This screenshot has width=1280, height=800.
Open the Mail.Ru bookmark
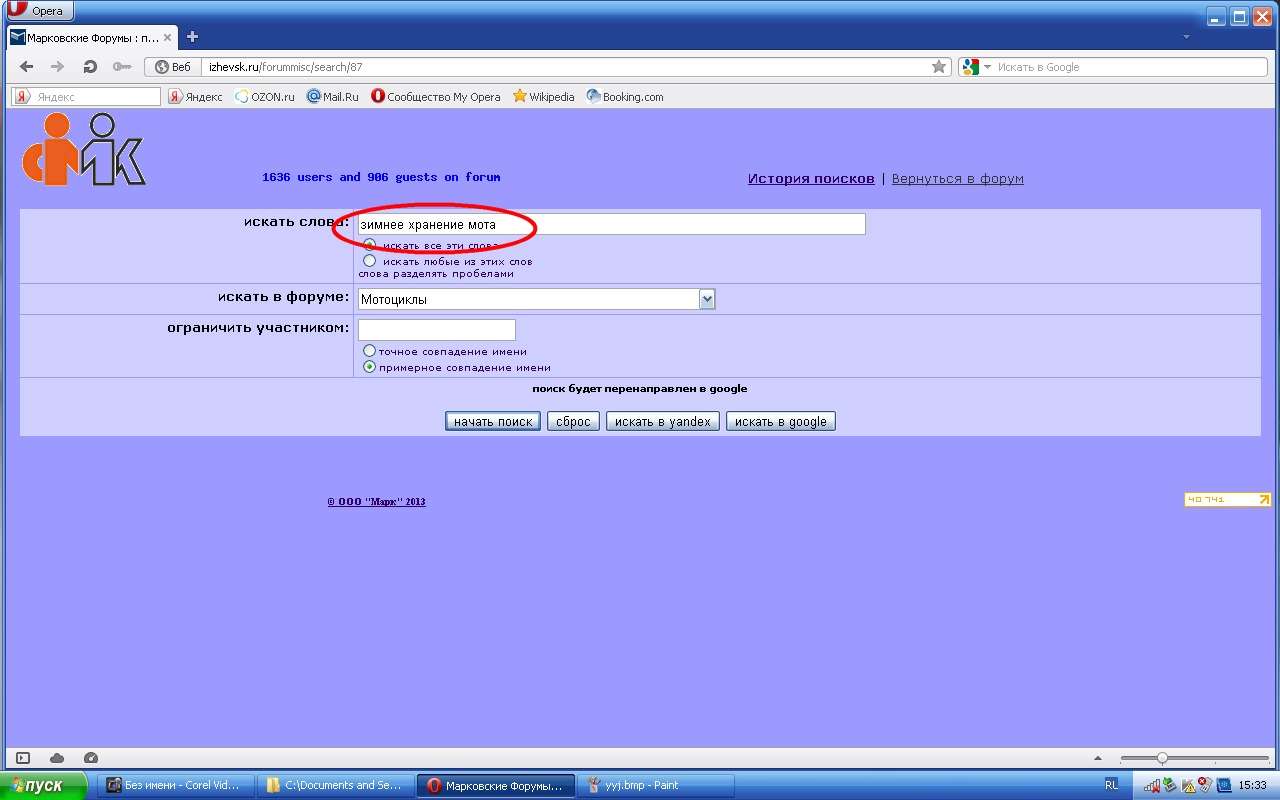[x=332, y=97]
